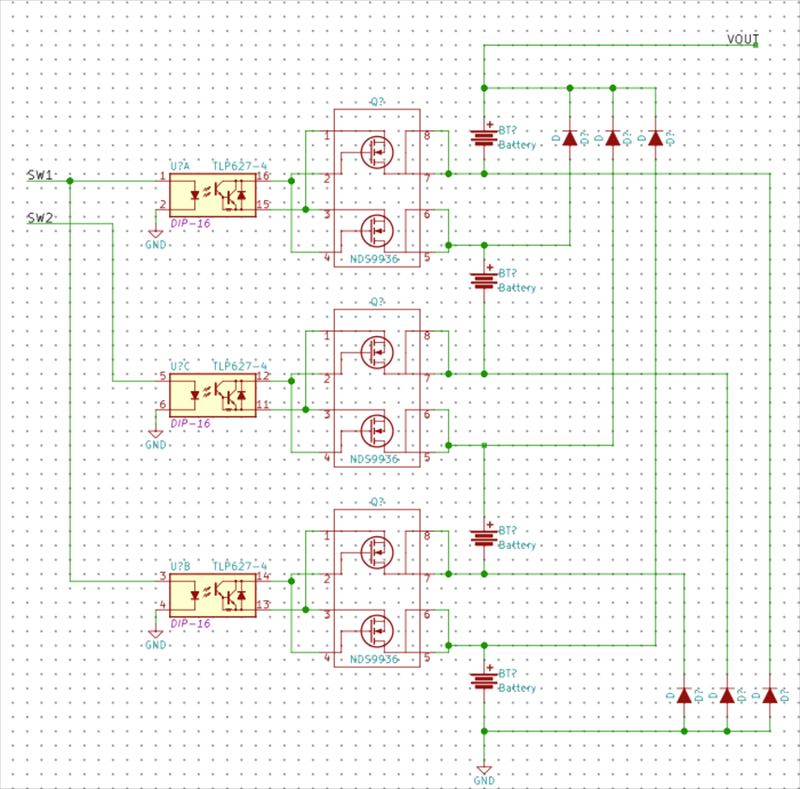Select the SW1 net label
This screenshot has height=789, width=800.
(x=41, y=175)
